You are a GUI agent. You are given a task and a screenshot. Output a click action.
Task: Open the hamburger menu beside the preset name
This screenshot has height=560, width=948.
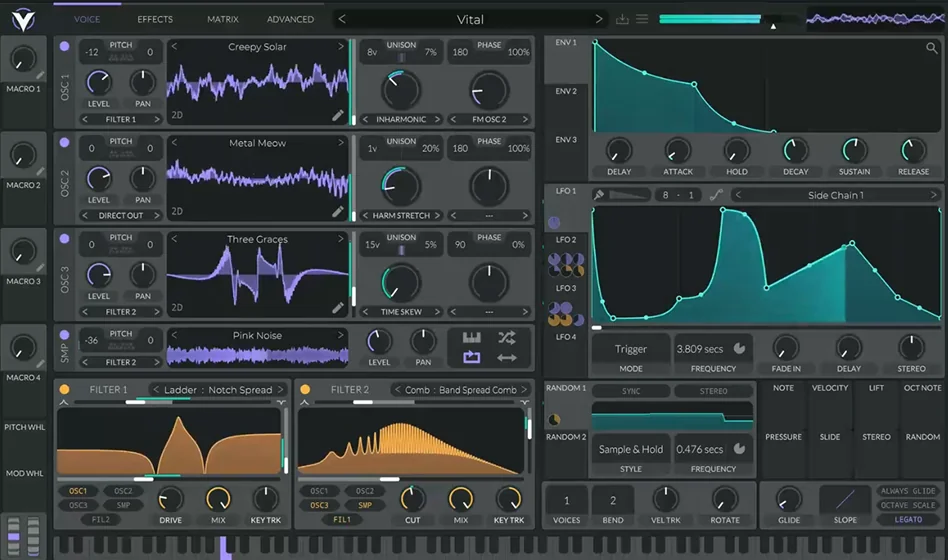pos(642,19)
